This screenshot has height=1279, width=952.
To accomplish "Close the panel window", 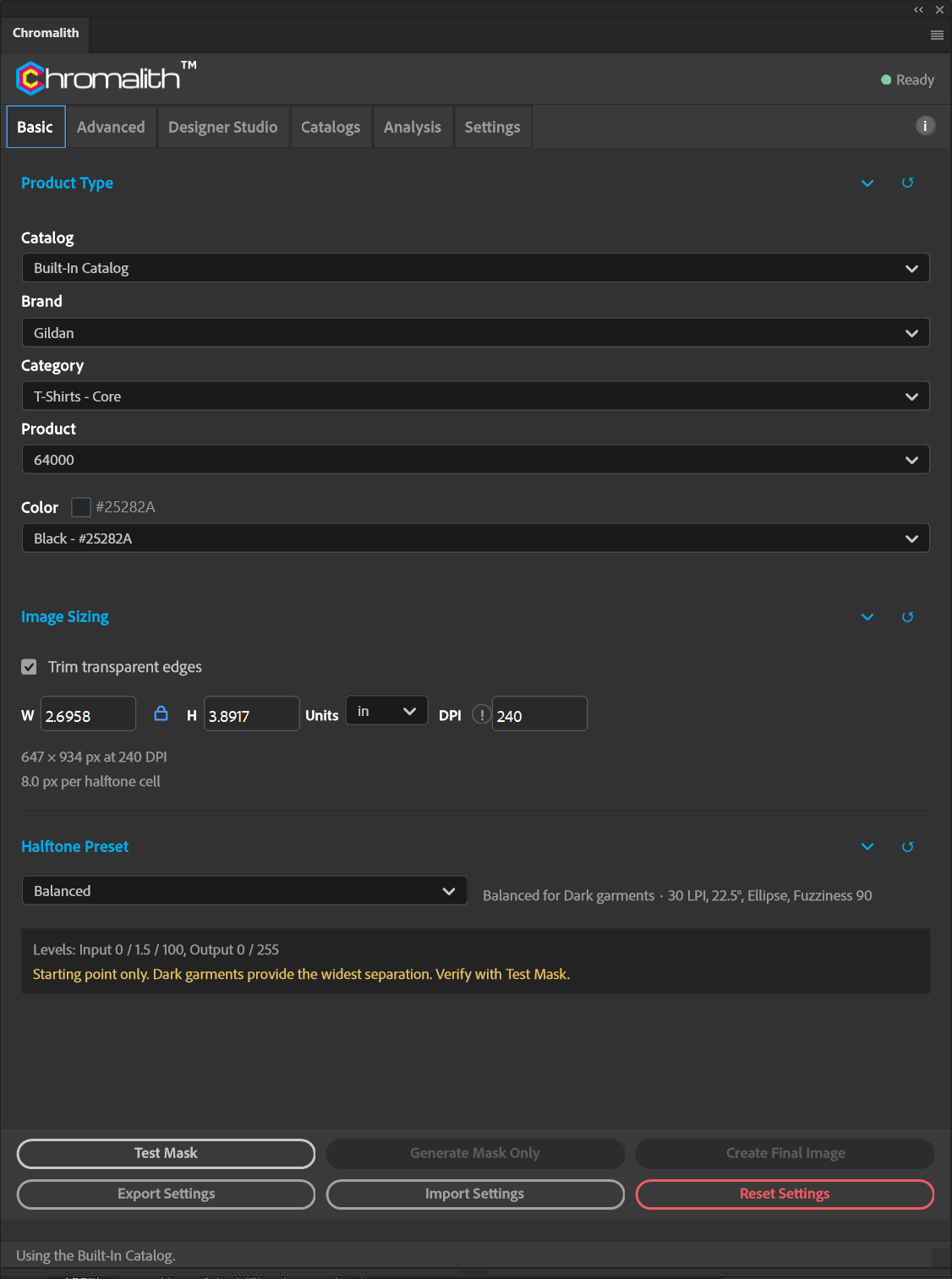I will point(939,10).
